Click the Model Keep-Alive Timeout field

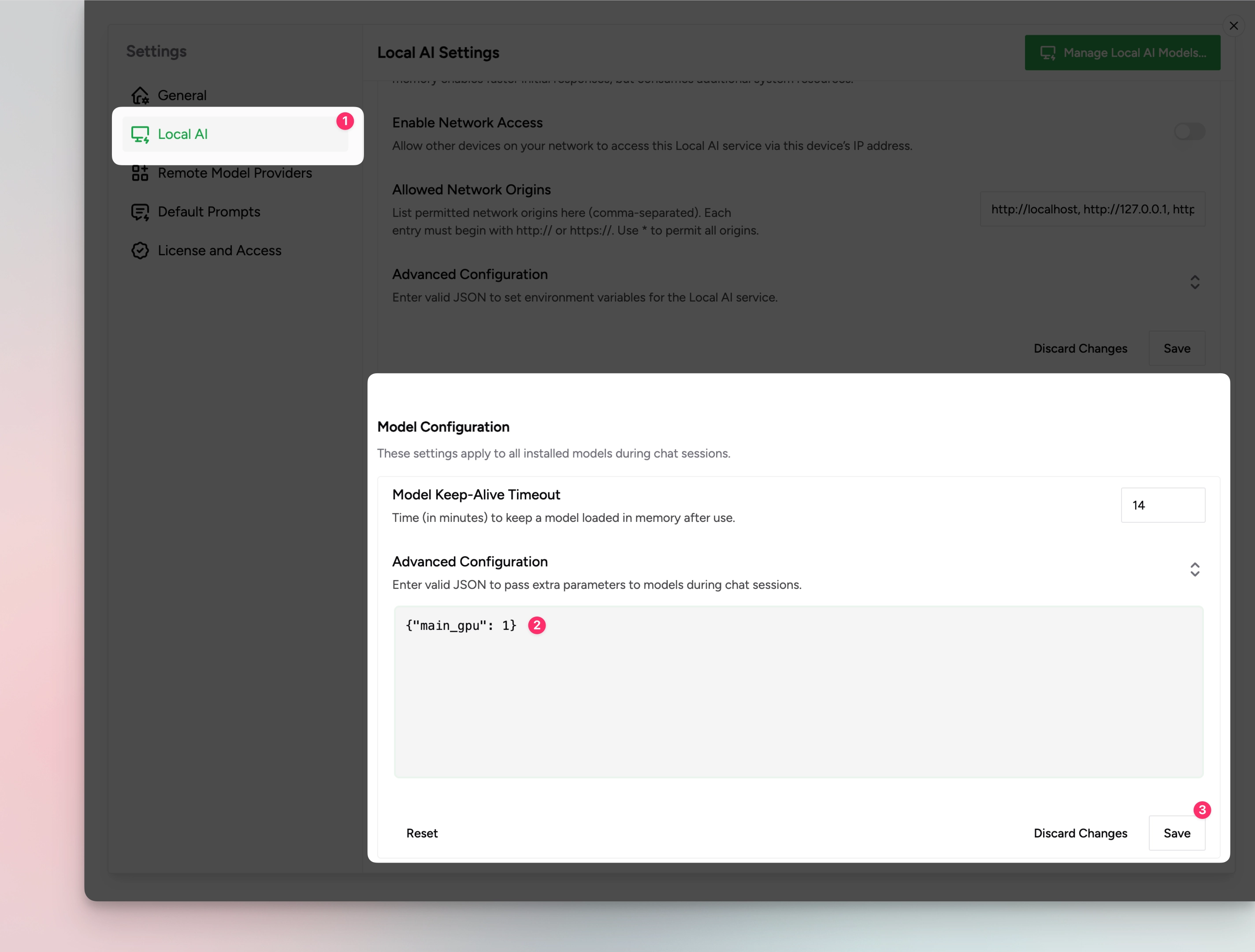click(1162, 505)
